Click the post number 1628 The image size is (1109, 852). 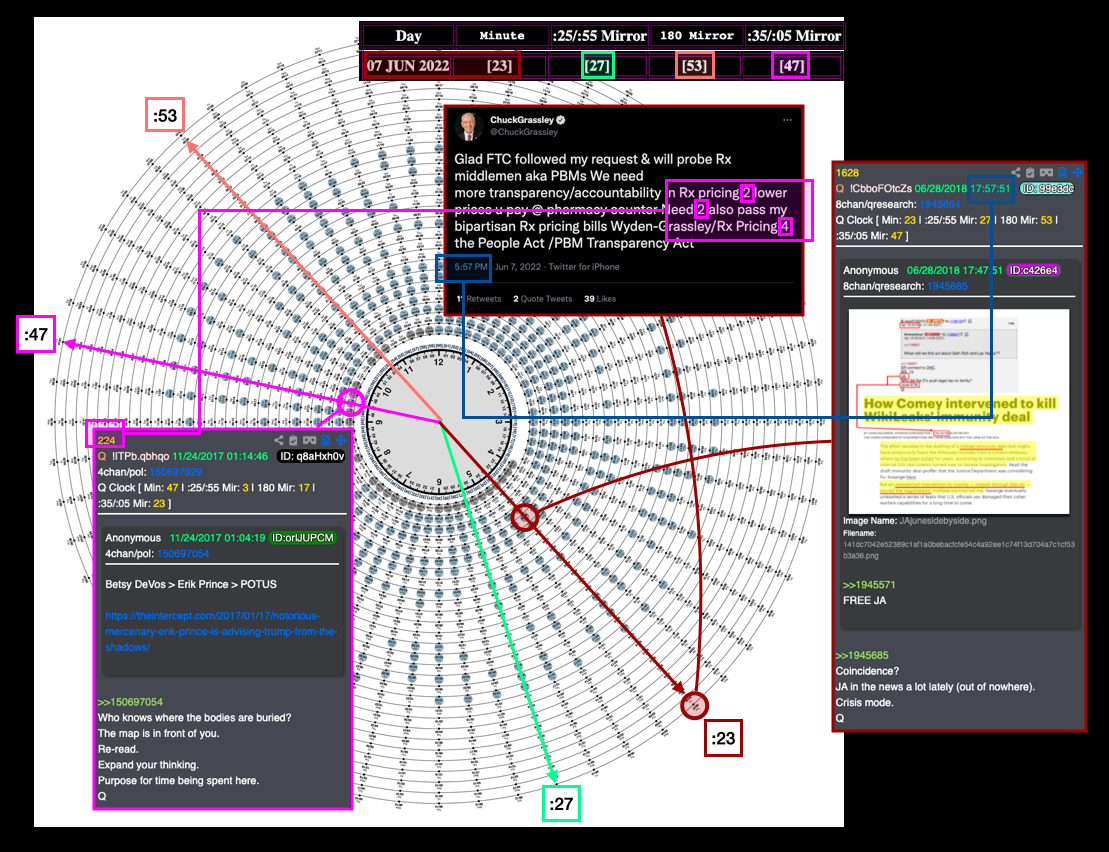(847, 173)
